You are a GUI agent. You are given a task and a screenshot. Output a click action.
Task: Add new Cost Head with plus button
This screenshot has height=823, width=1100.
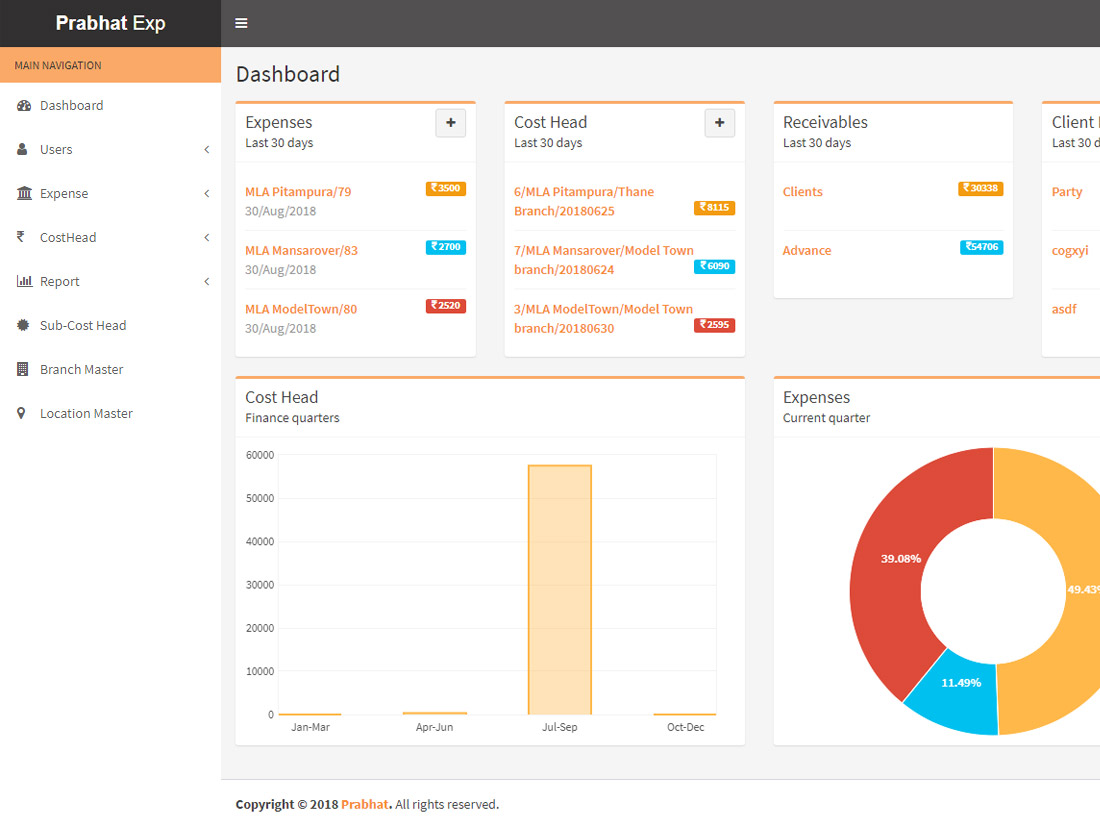[719, 123]
